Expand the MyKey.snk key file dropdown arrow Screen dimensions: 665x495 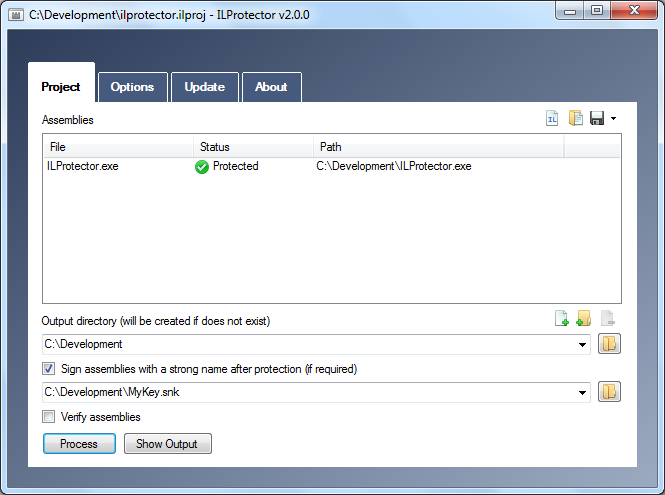point(583,392)
